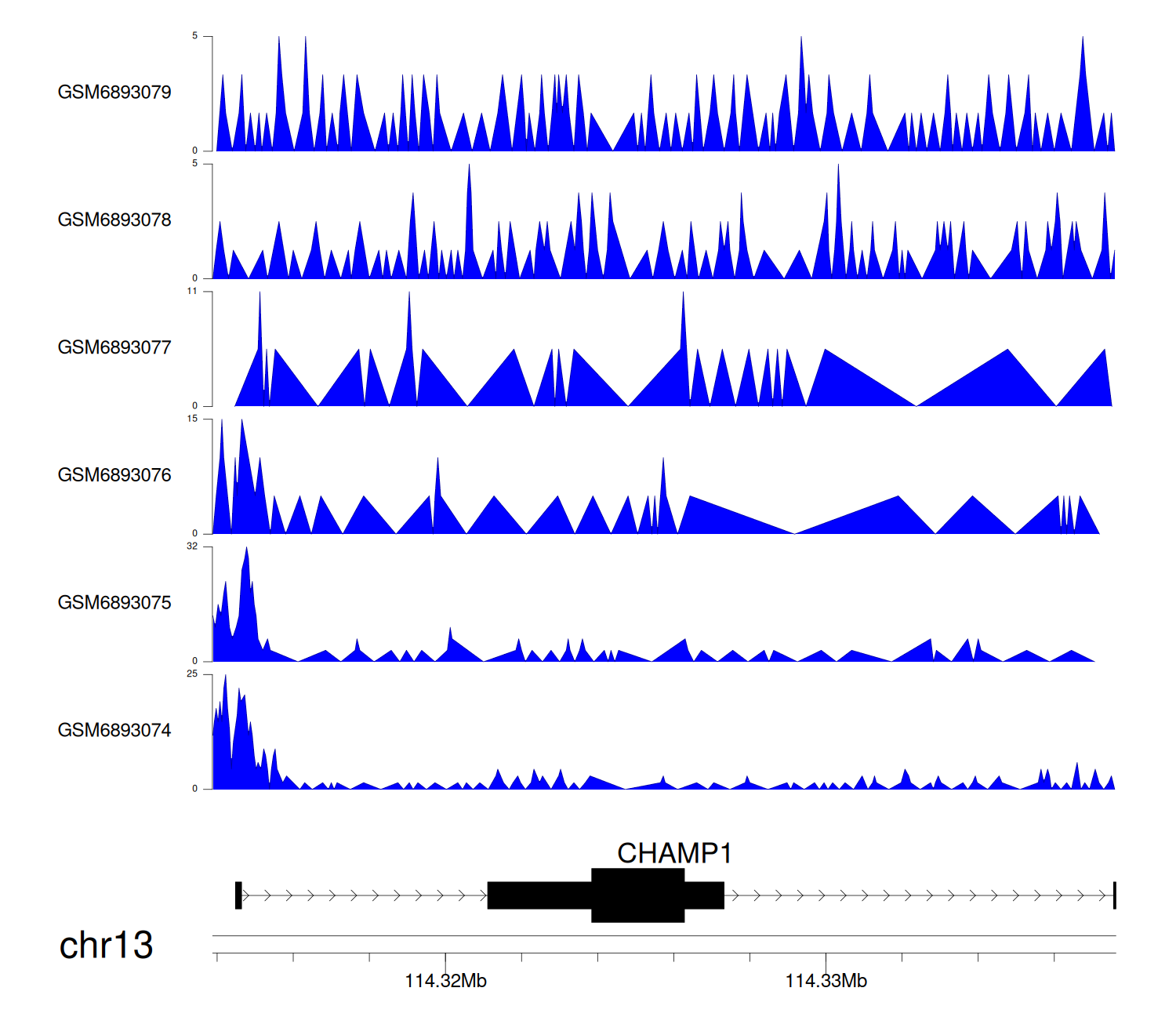This screenshot has width=1176, height=1035.
Task: Click the chr13 chromosome label
Action: (x=106, y=945)
